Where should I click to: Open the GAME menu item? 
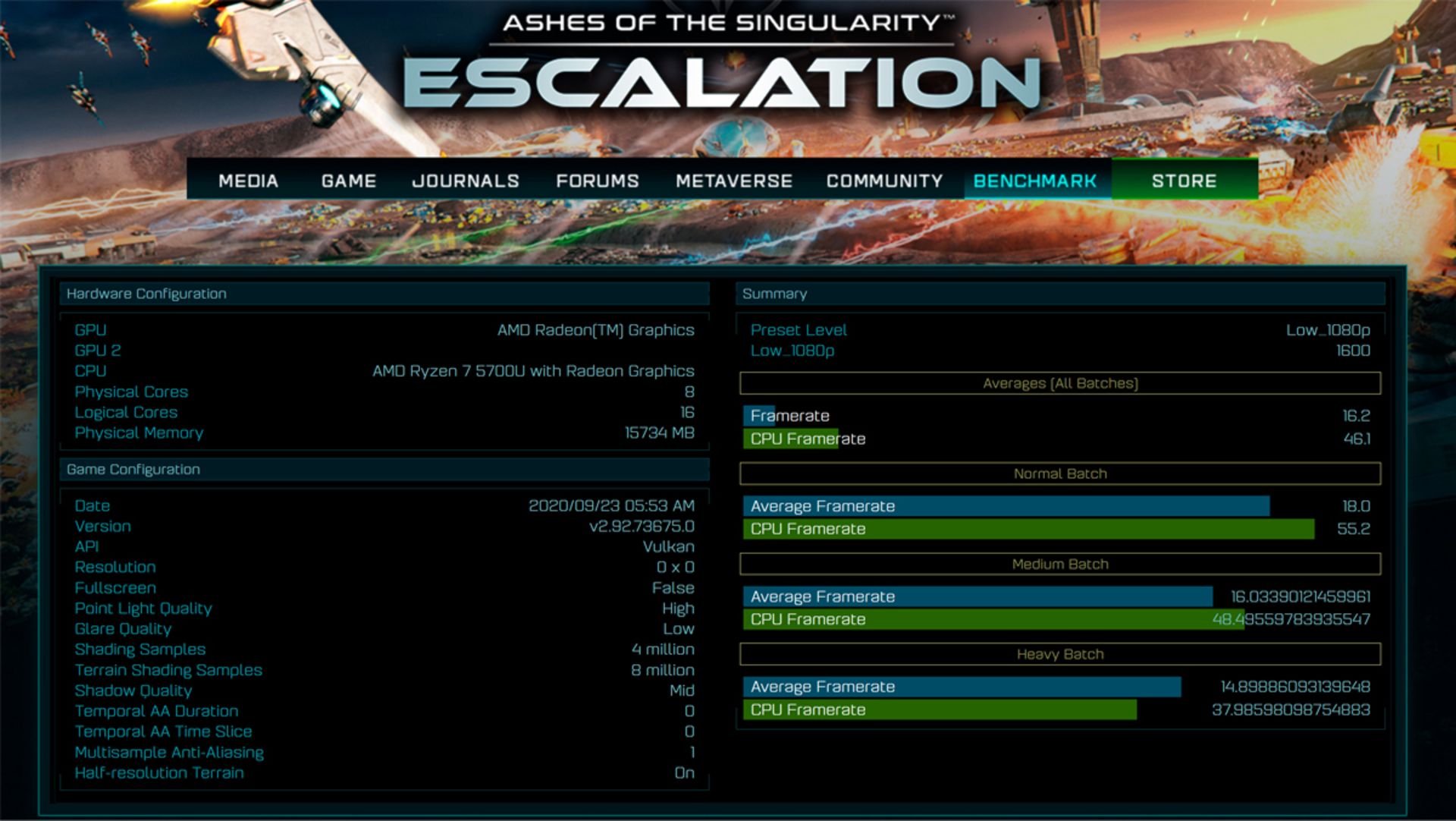348,181
